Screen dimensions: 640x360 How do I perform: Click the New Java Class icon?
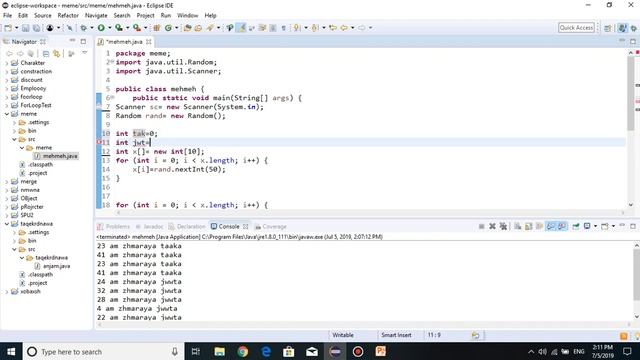168,28
